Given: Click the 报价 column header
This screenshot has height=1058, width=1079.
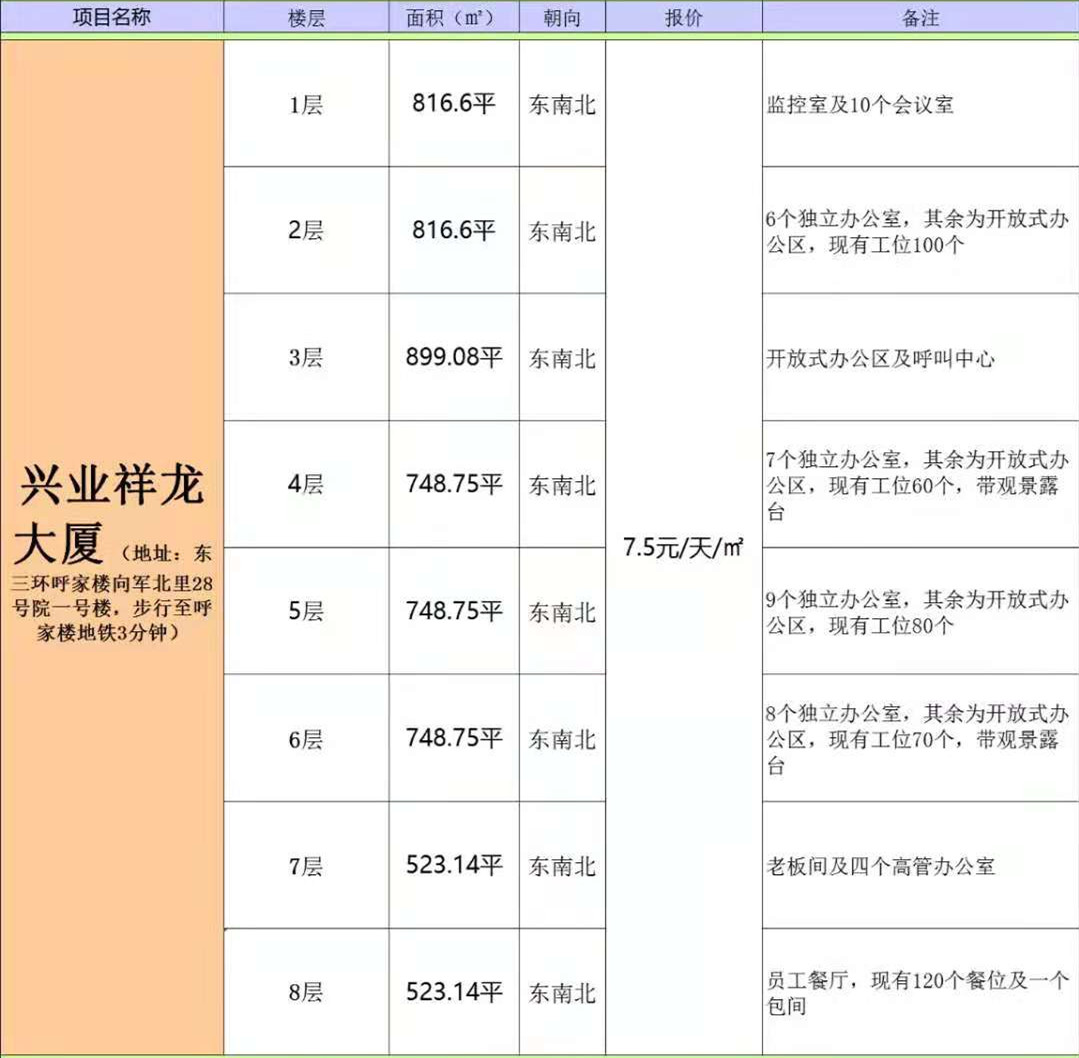Looking at the screenshot, I should [684, 17].
